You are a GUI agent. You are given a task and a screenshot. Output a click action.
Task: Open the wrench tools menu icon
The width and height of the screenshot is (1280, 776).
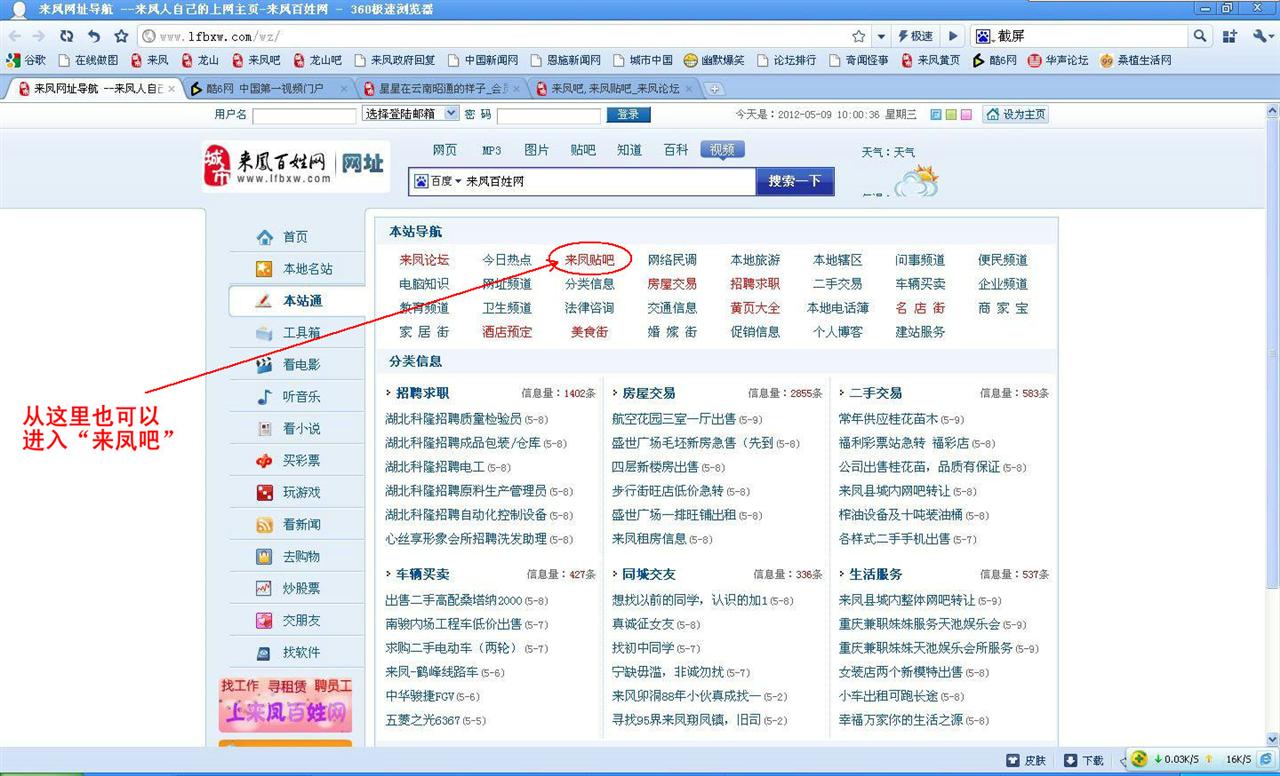[x=1258, y=36]
